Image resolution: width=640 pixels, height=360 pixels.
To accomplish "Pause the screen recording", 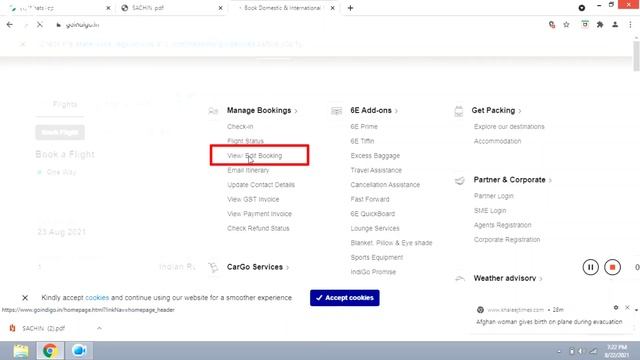I will 590,267.
